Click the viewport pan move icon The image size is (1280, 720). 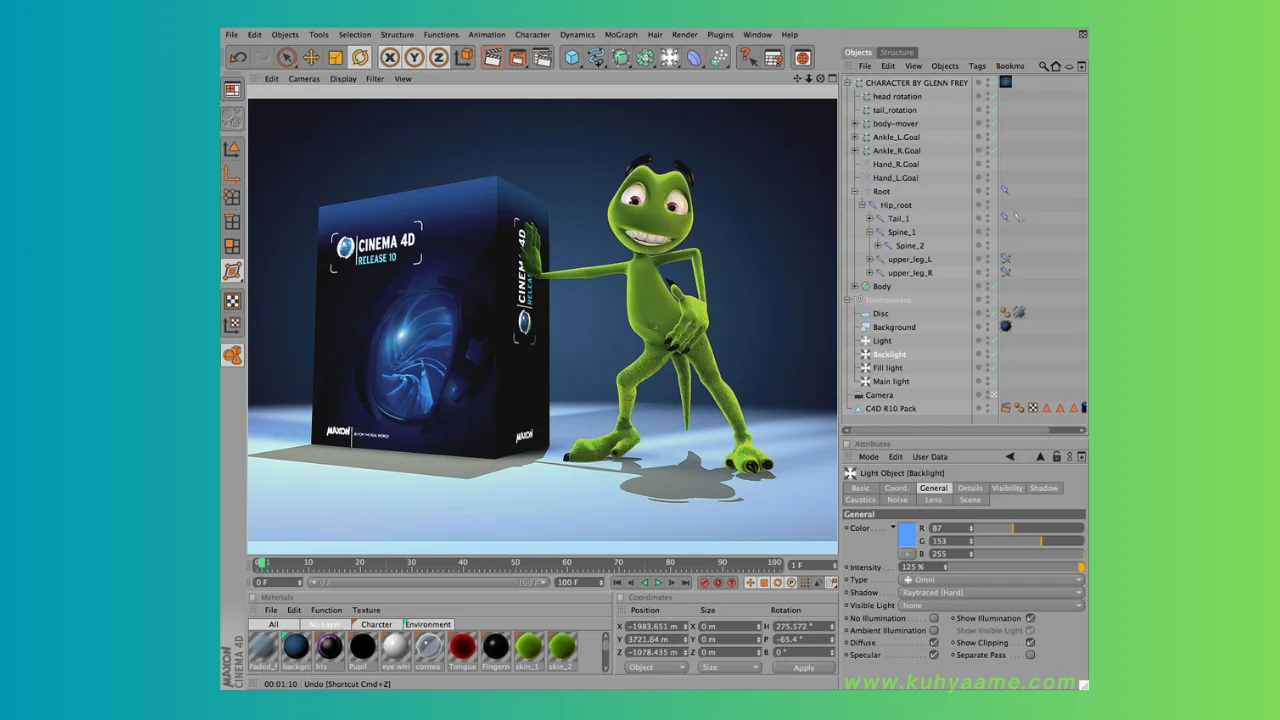pyautogui.click(x=797, y=79)
